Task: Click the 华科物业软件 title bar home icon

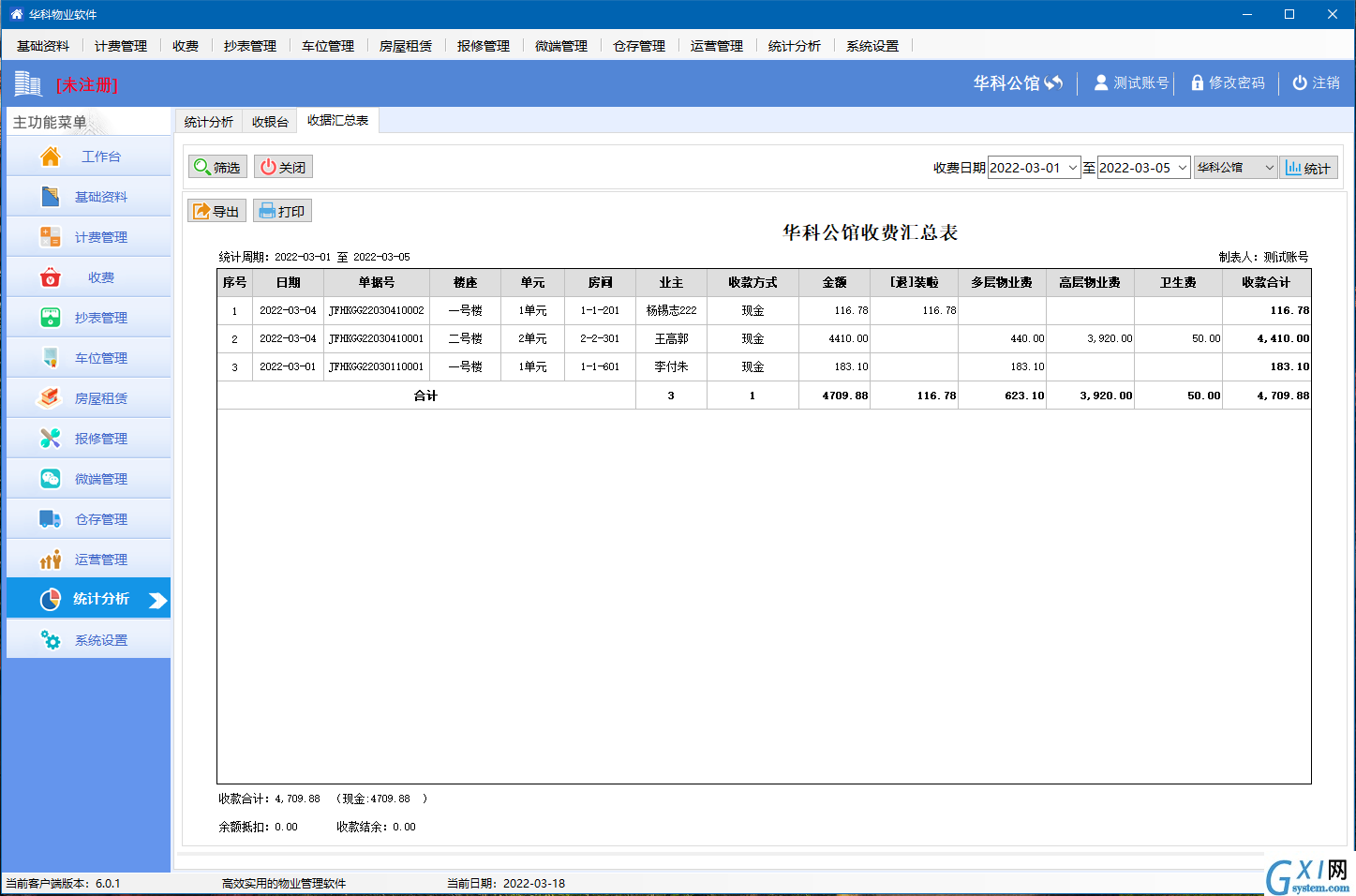Action: [16, 14]
